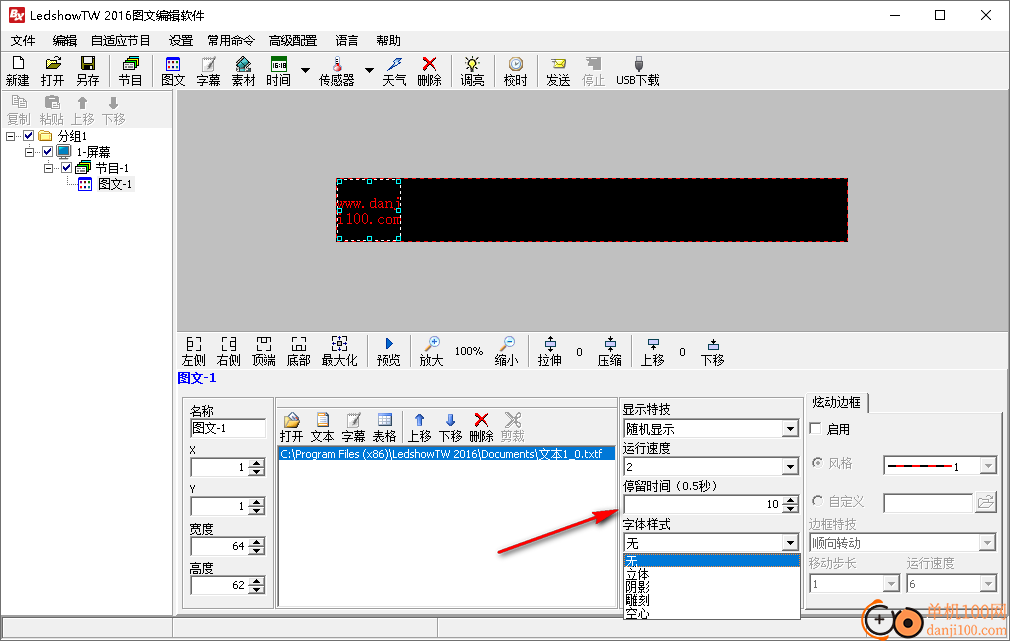Move entry up with panel 上移 icon

(419, 427)
